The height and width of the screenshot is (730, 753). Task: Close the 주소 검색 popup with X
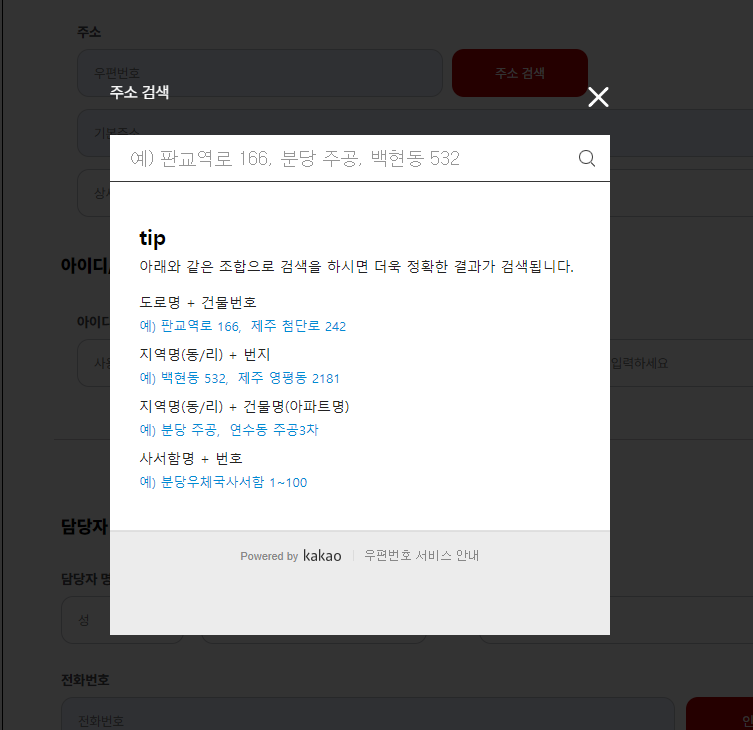(598, 97)
